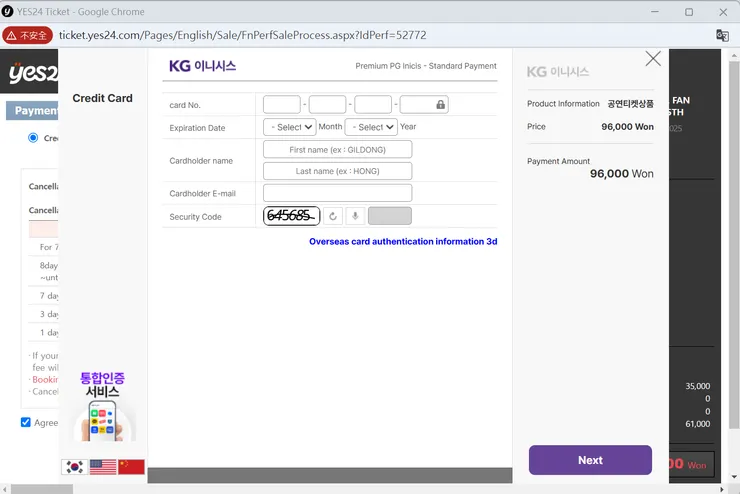This screenshot has width=740, height=494.
Task: Click the Product Information label
Action: pyautogui.click(x=563, y=104)
